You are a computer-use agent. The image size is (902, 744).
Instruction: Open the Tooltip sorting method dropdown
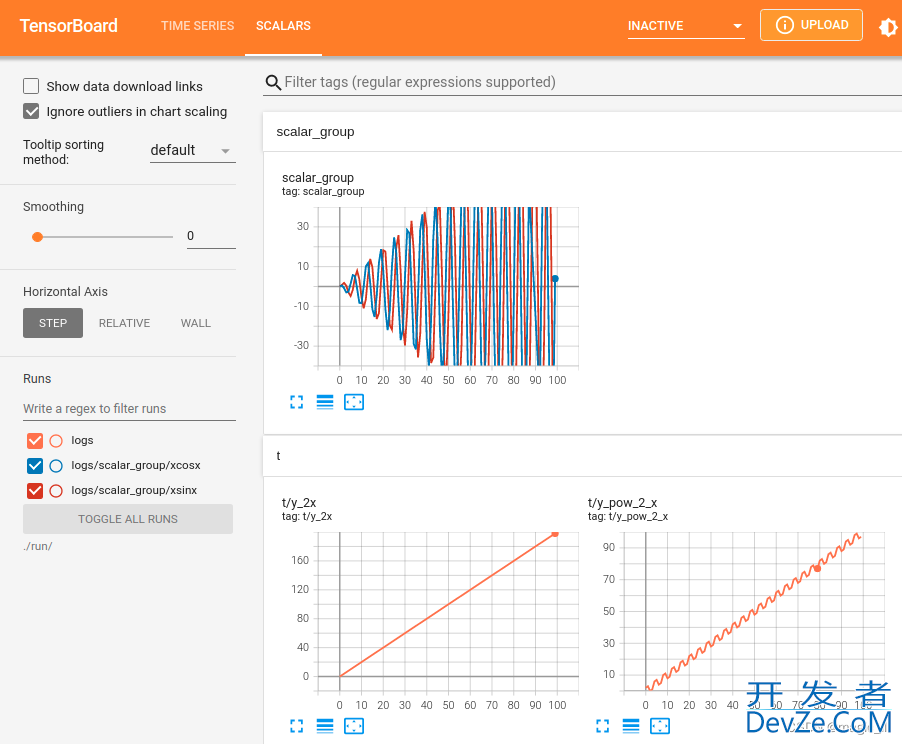(193, 151)
